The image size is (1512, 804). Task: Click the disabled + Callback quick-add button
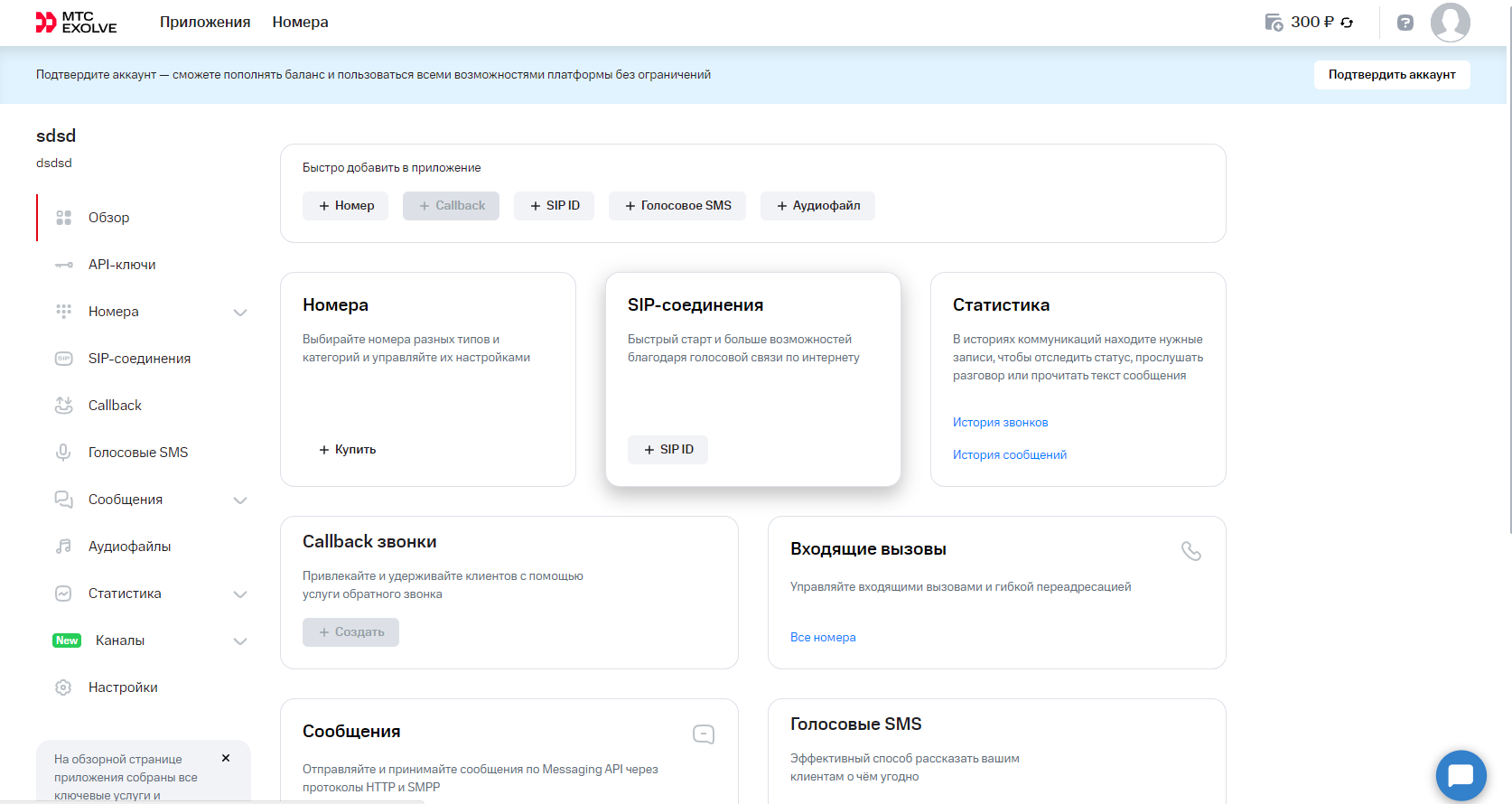tap(452, 206)
